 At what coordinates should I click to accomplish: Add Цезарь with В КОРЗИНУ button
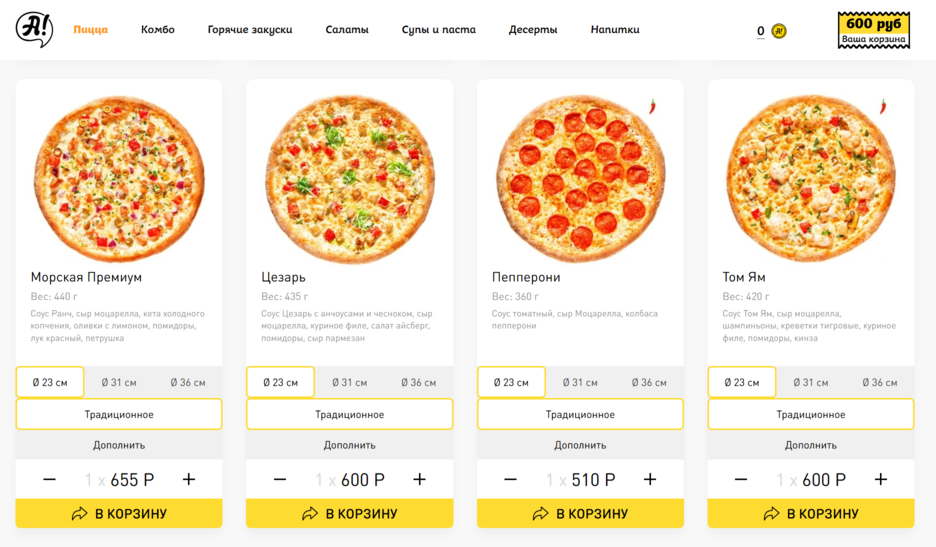click(349, 514)
